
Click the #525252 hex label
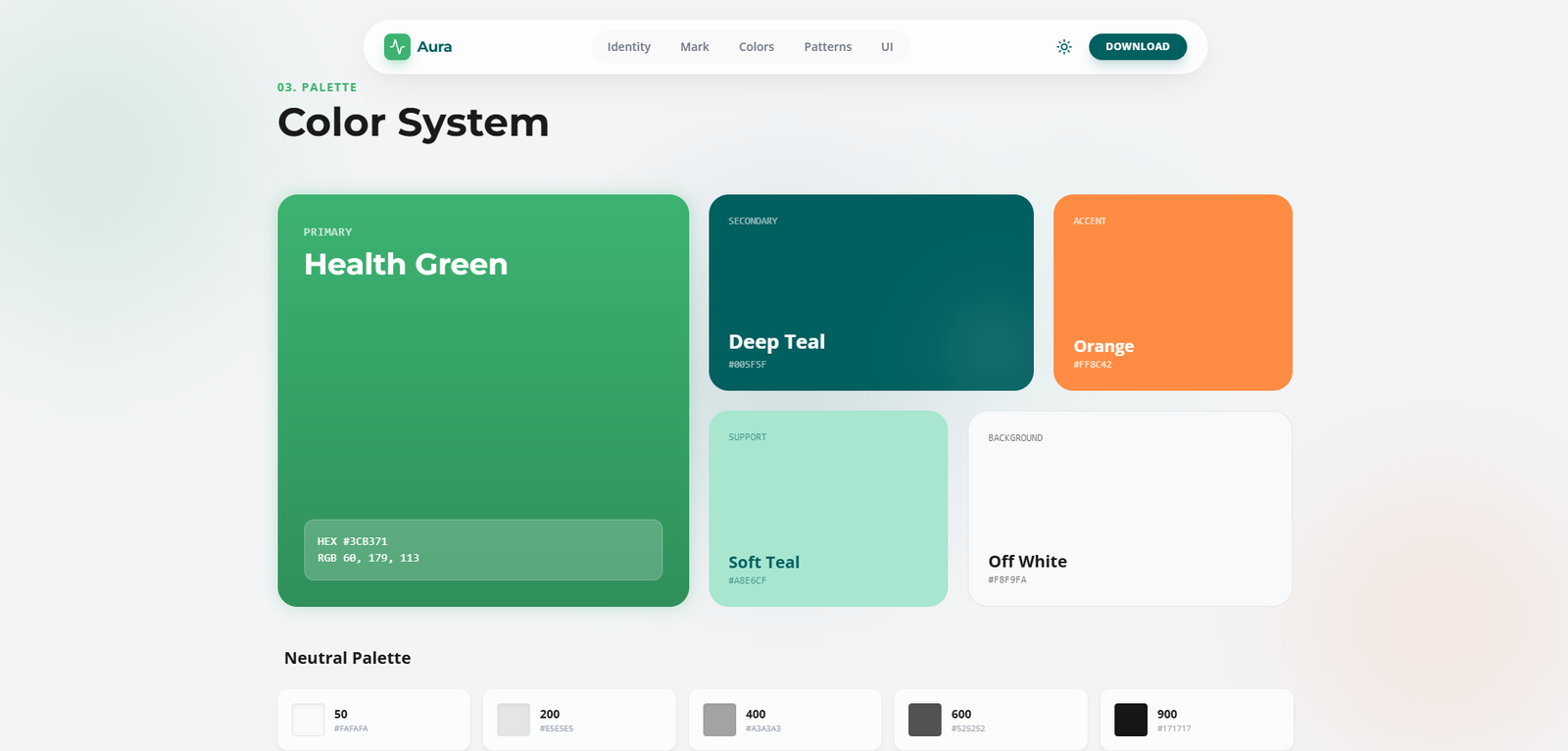pyautogui.click(x=968, y=728)
